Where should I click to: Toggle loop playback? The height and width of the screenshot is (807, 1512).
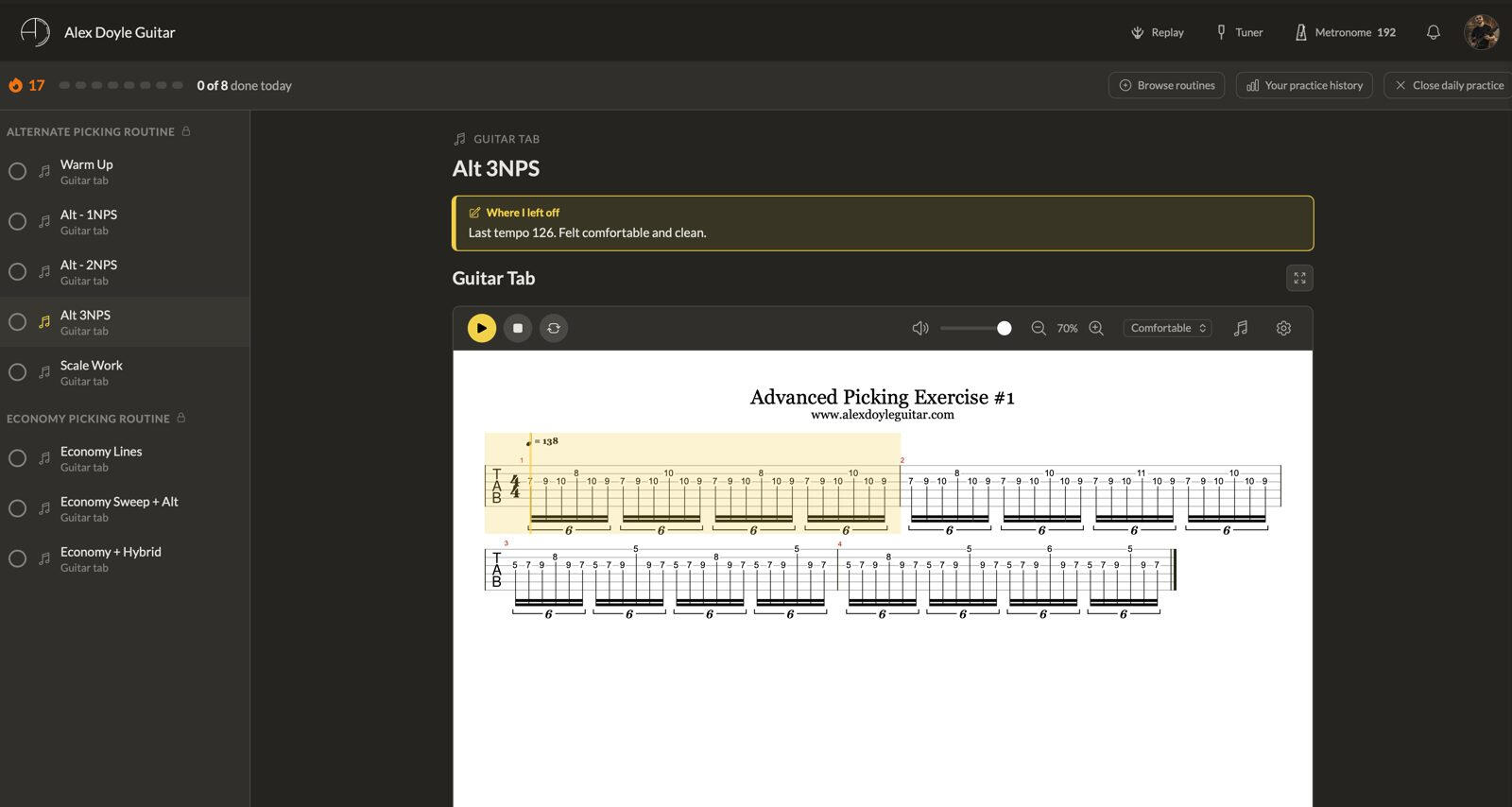pos(554,328)
